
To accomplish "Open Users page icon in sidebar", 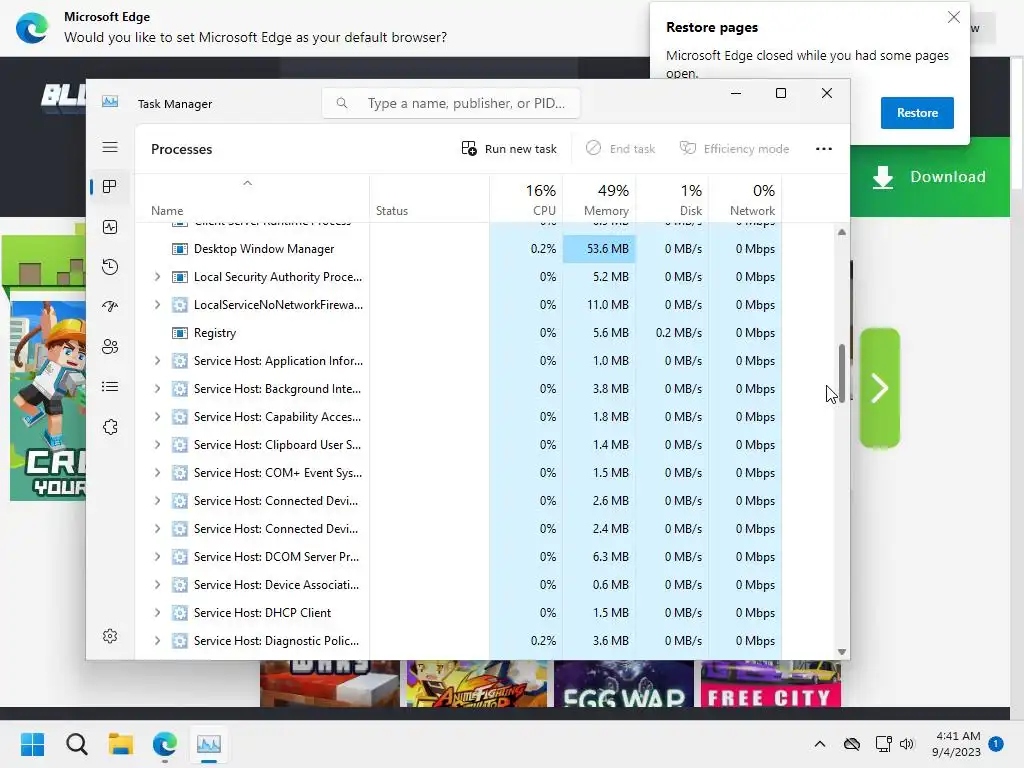I will coord(110,347).
